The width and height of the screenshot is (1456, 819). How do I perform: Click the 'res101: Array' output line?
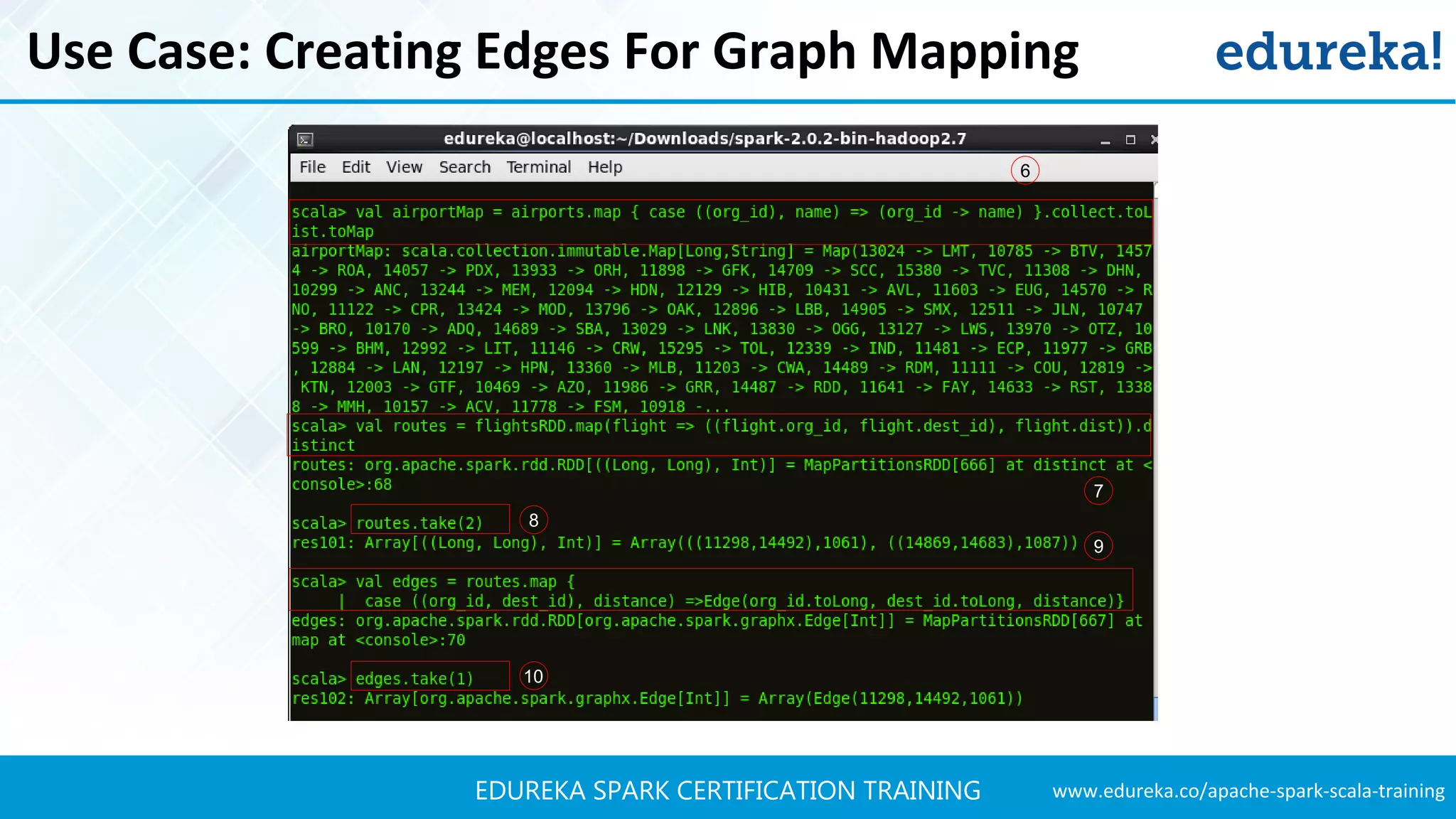(x=685, y=542)
